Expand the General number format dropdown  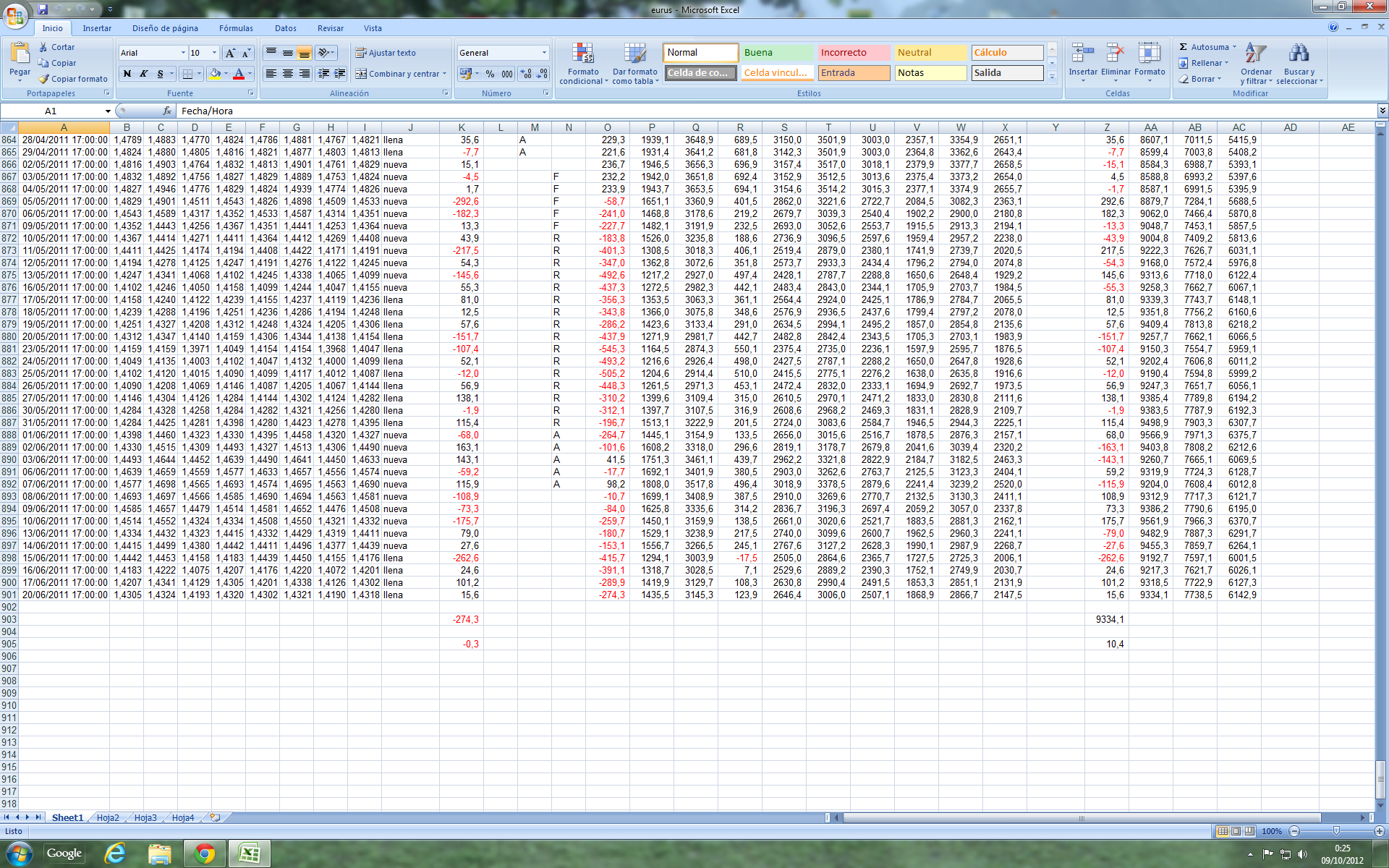pos(544,53)
